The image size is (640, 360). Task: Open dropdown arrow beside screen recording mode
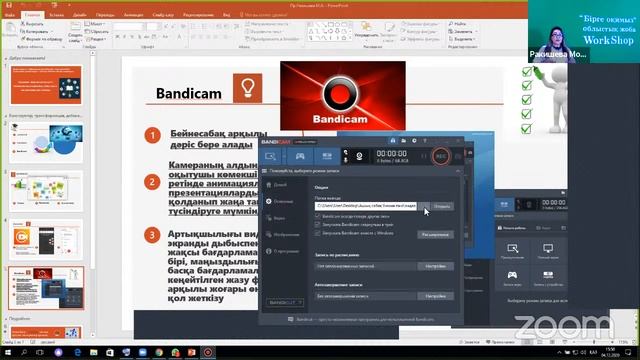click(x=284, y=156)
